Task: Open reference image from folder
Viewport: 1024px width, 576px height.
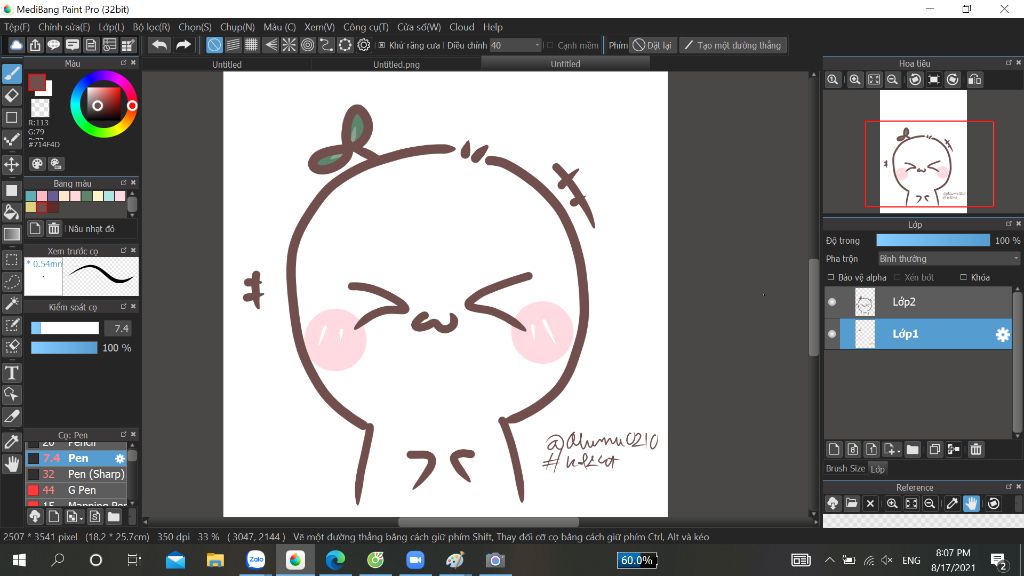Action: pos(851,504)
